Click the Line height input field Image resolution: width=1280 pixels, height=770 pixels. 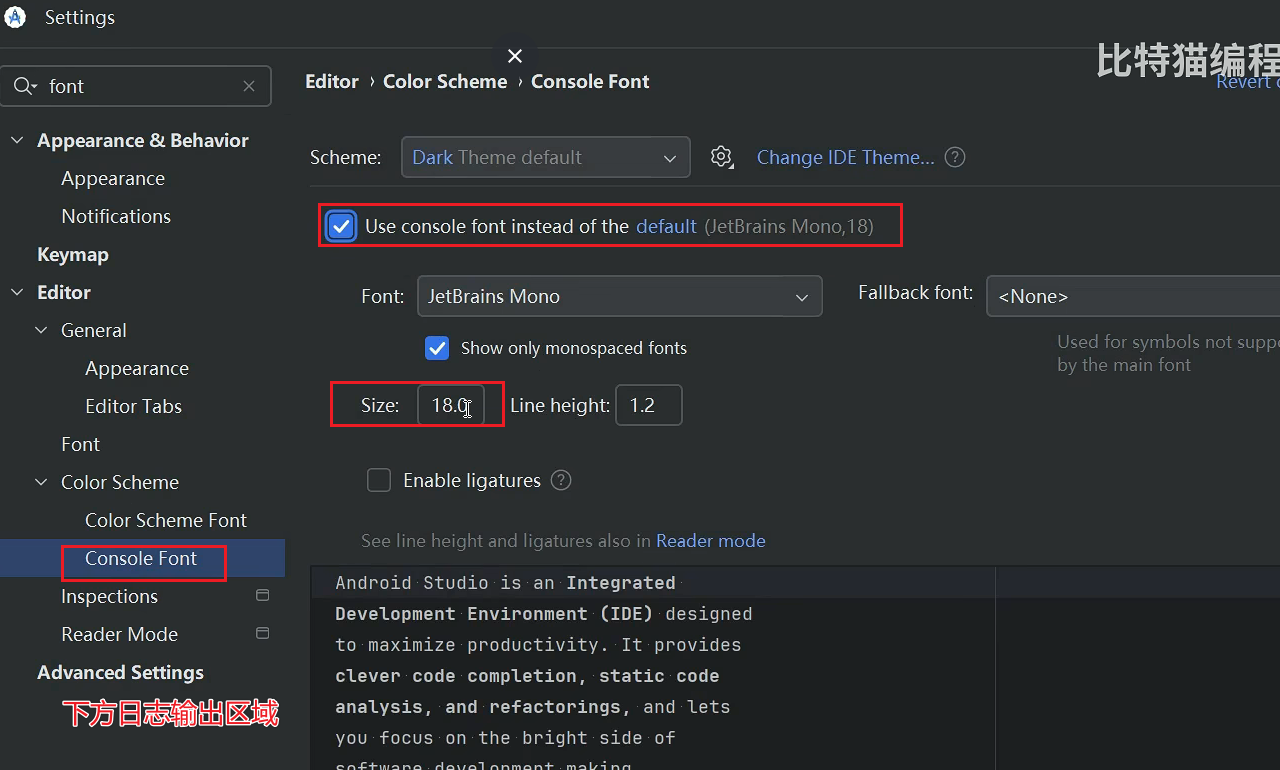649,405
